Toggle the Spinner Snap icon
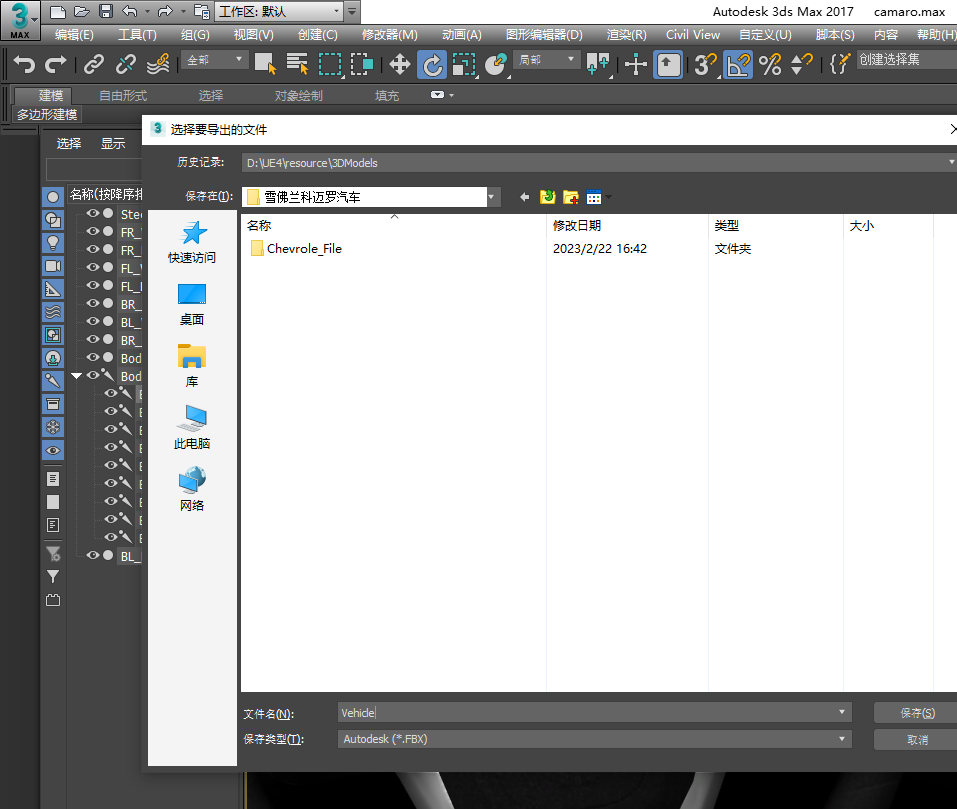Viewport: 957px width, 809px height. (x=802, y=64)
